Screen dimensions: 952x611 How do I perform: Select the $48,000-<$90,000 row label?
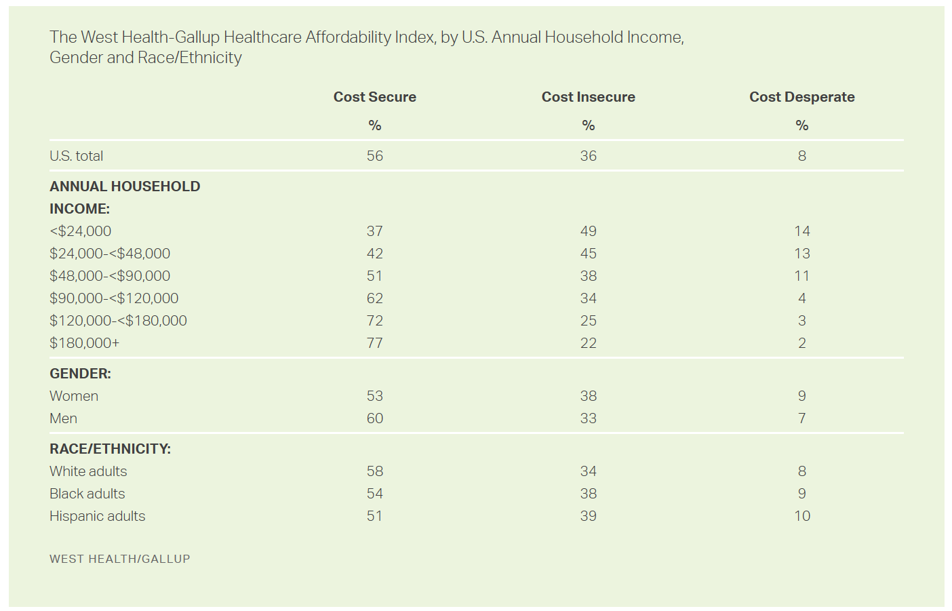point(110,276)
